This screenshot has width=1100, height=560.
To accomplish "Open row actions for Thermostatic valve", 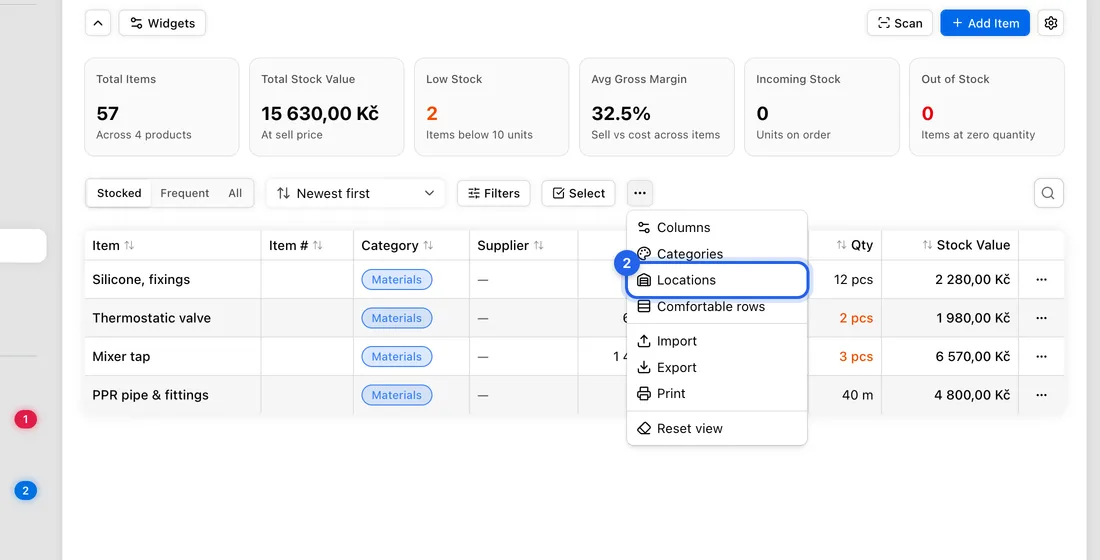I will coord(1041,318).
